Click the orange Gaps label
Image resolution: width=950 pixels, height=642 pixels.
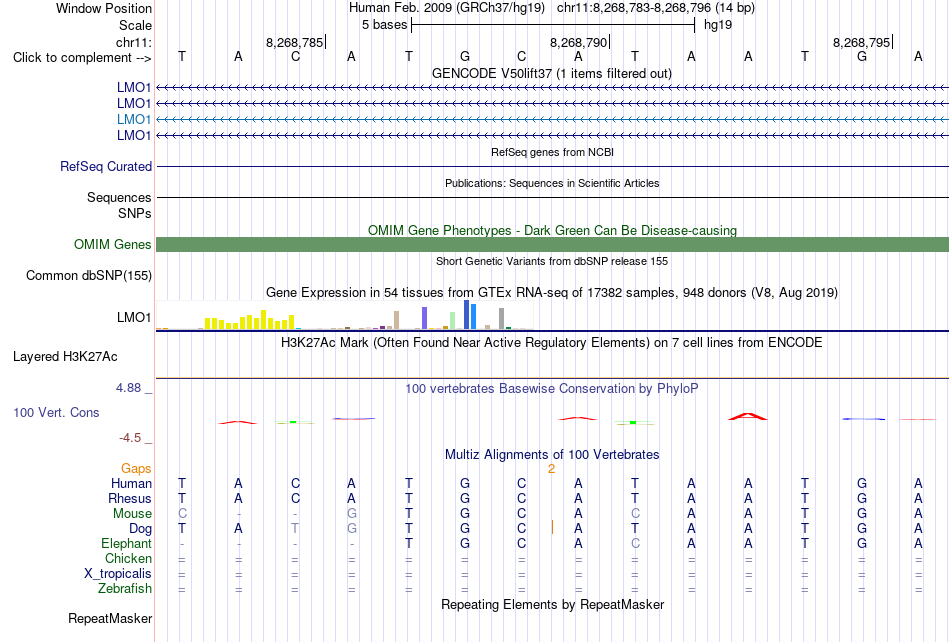(x=136, y=468)
